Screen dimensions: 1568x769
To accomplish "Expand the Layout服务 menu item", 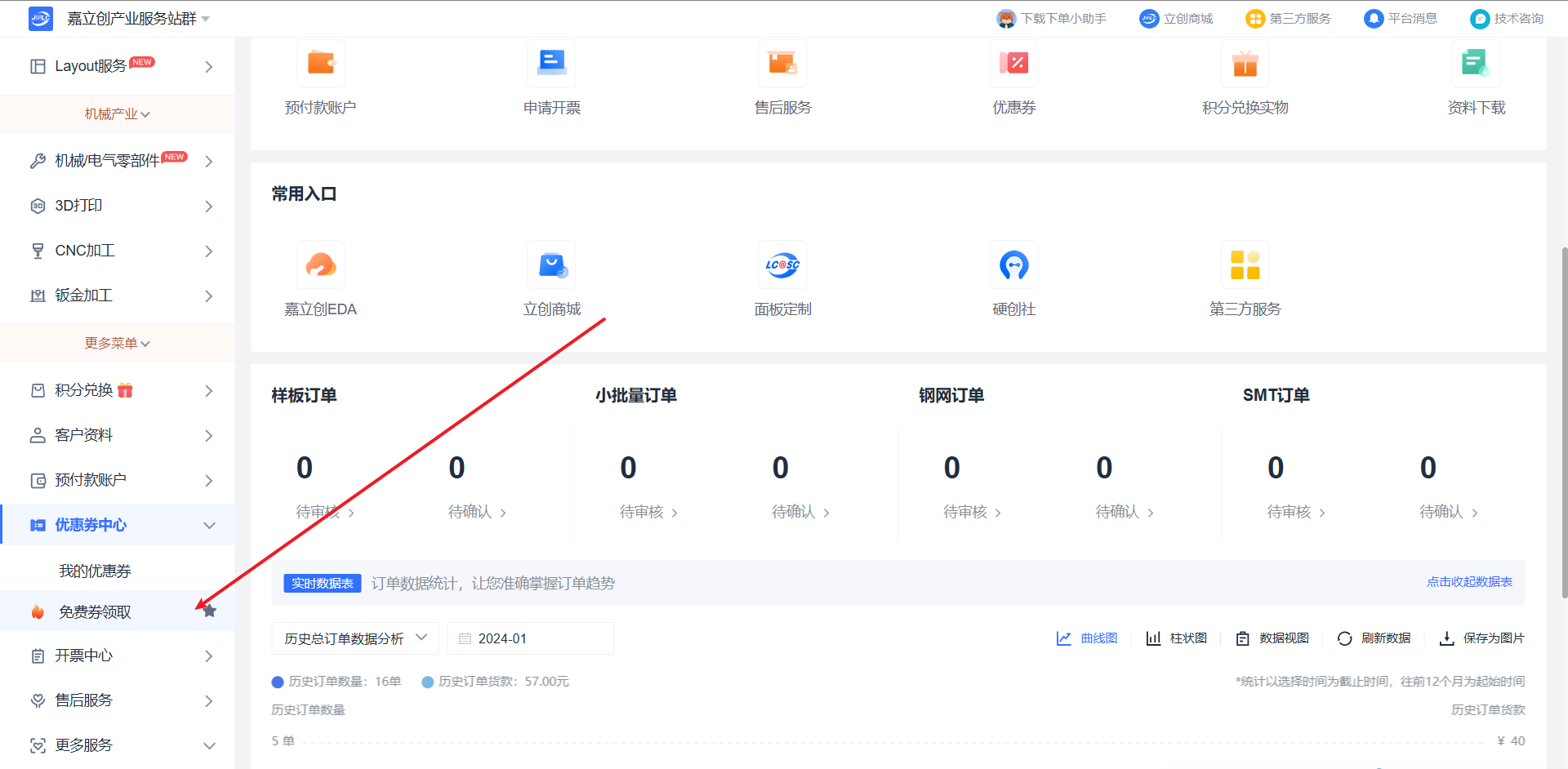I will tap(118, 66).
